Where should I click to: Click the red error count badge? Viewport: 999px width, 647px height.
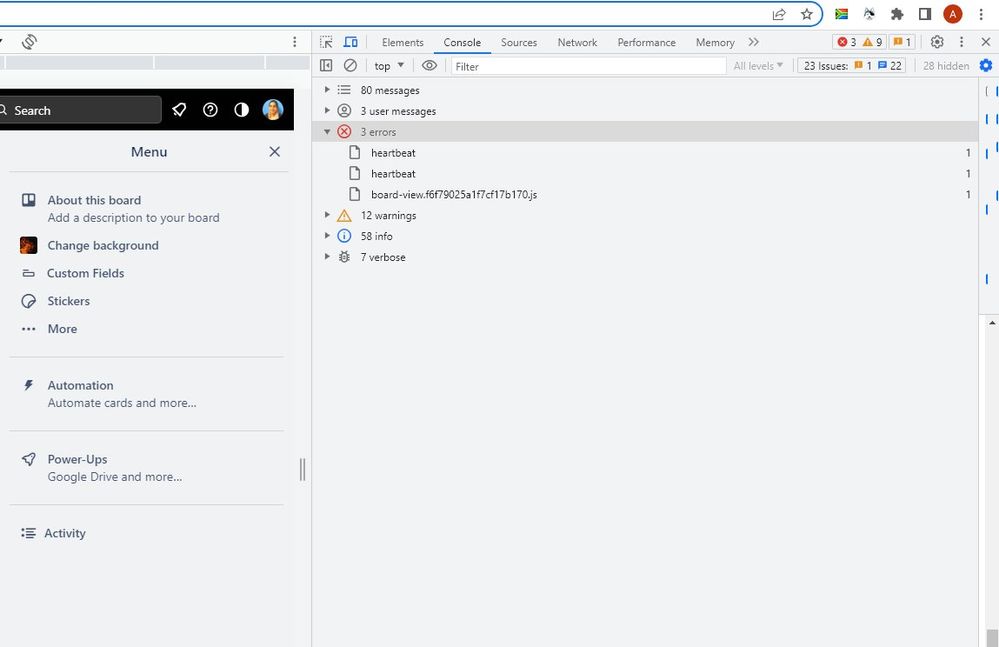click(847, 42)
